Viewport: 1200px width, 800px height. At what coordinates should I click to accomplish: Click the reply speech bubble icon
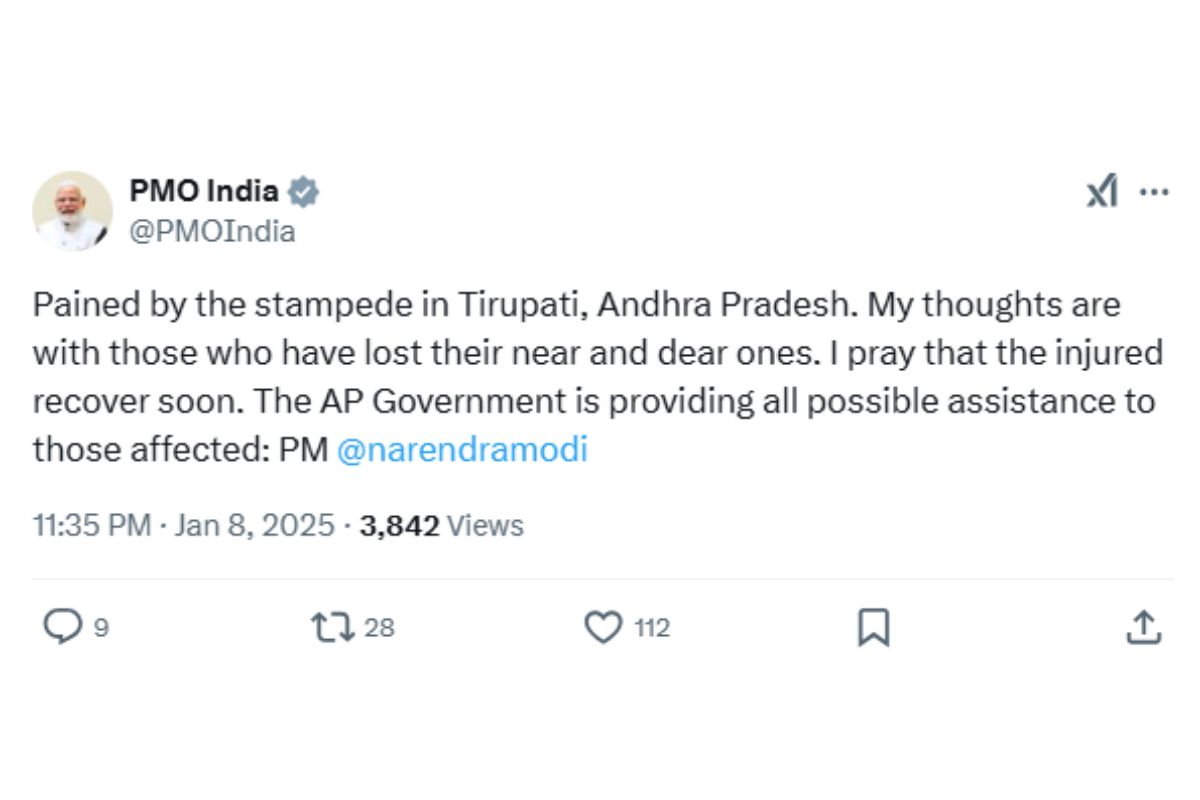pyautogui.click(x=63, y=627)
